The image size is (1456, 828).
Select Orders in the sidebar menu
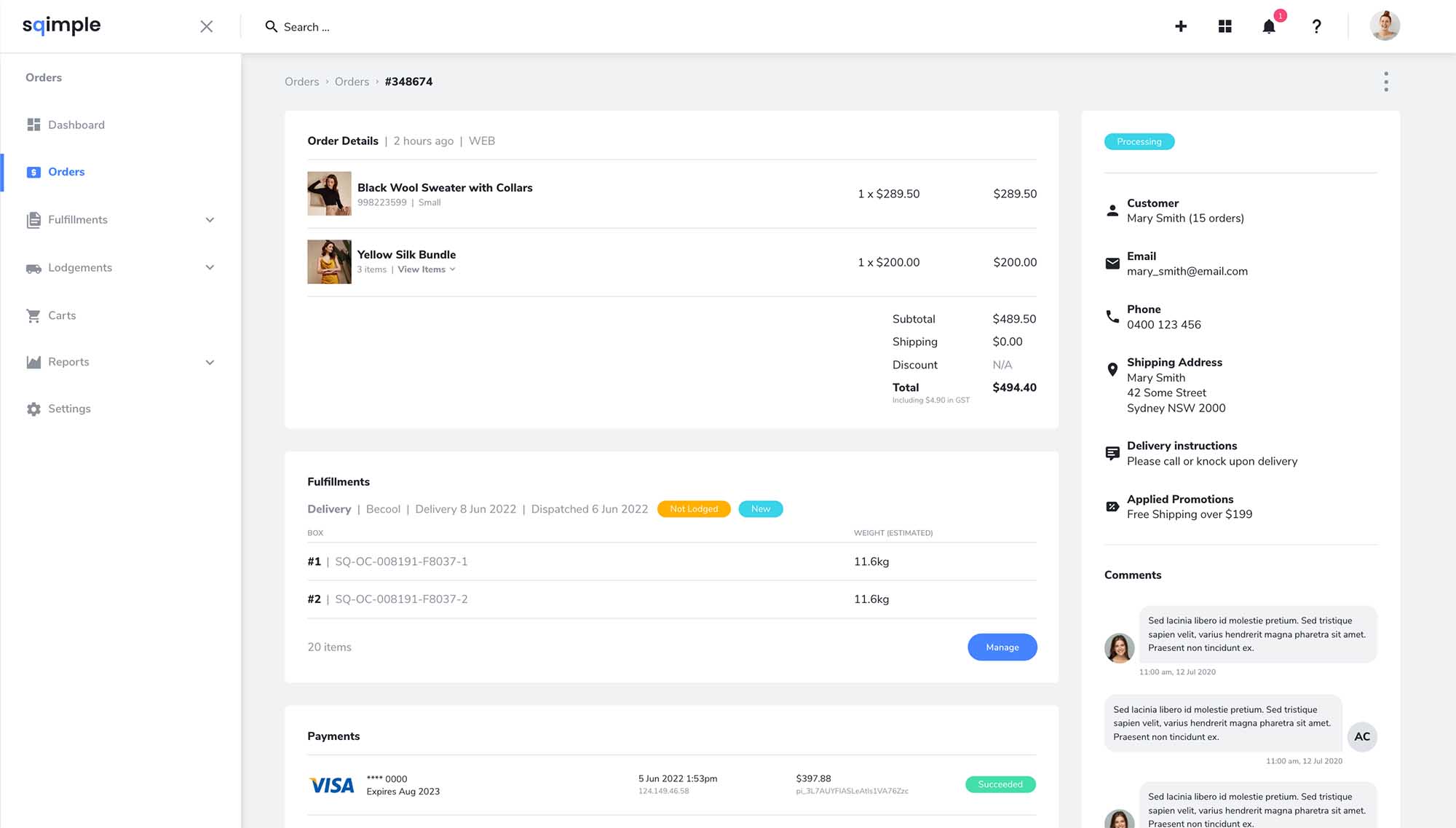(66, 172)
